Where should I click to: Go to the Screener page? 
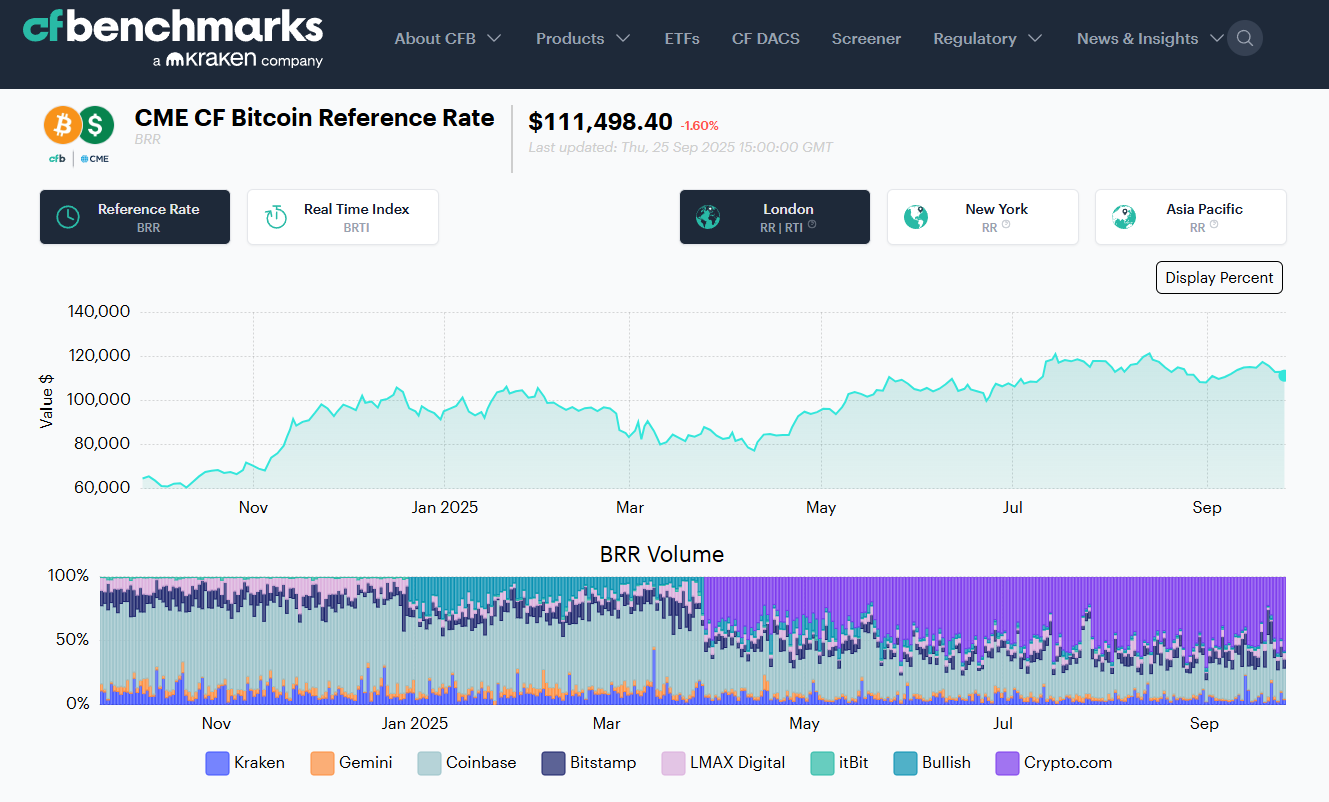coord(866,39)
